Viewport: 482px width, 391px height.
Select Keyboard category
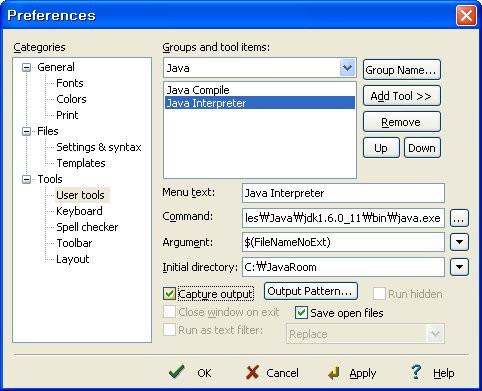click(x=79, y=211)
